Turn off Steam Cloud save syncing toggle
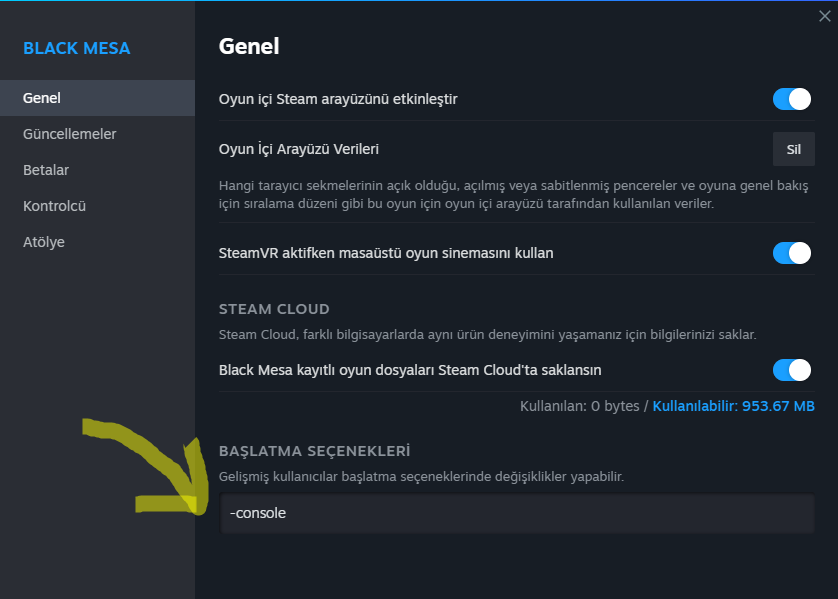The height and width of the screenshot is (599, 838). 792,370
